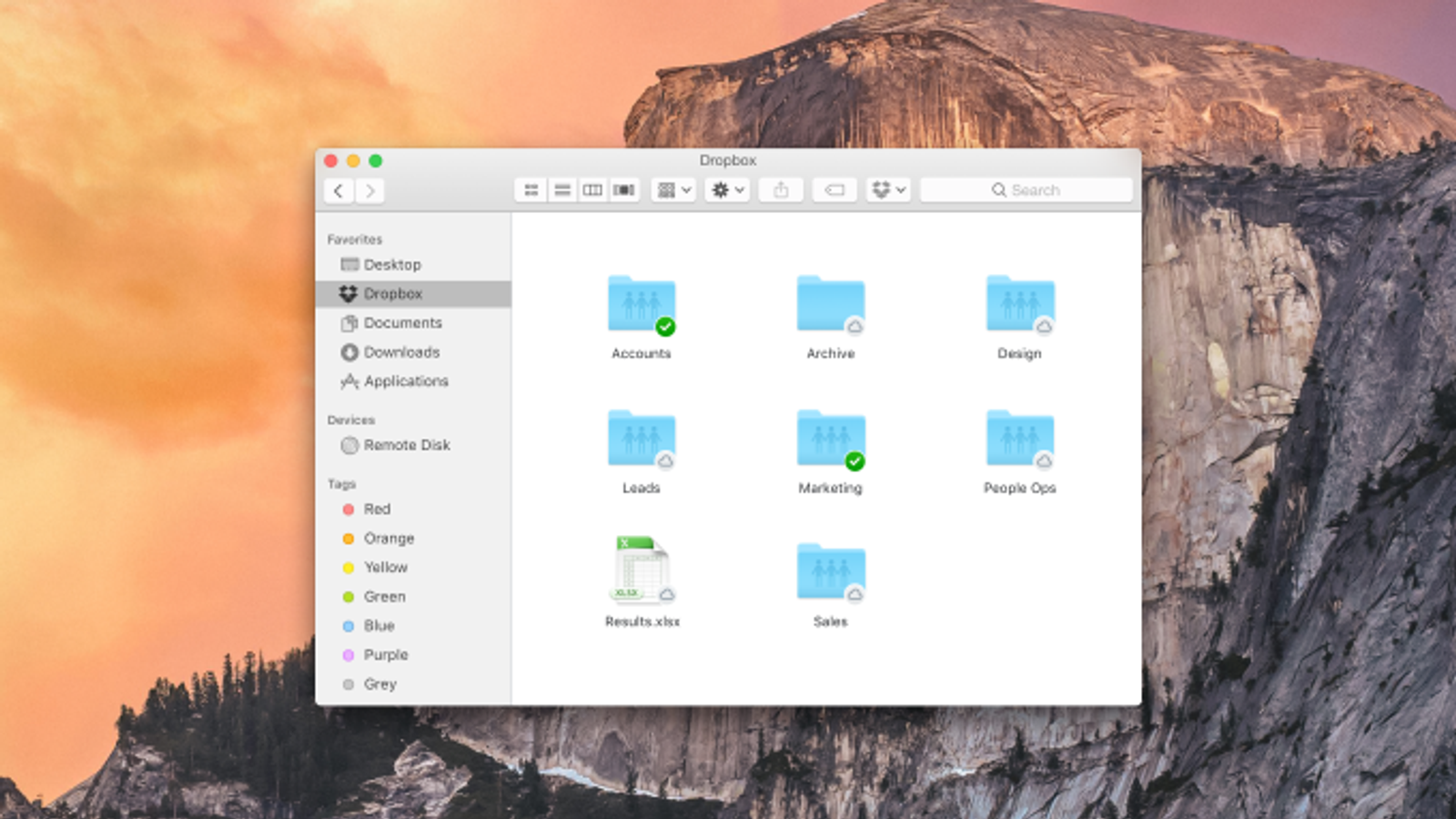Viewport: 1456px width, 819px height.
Task: Open the Dropbox toolbar dropdown
Action: point(888,190)
